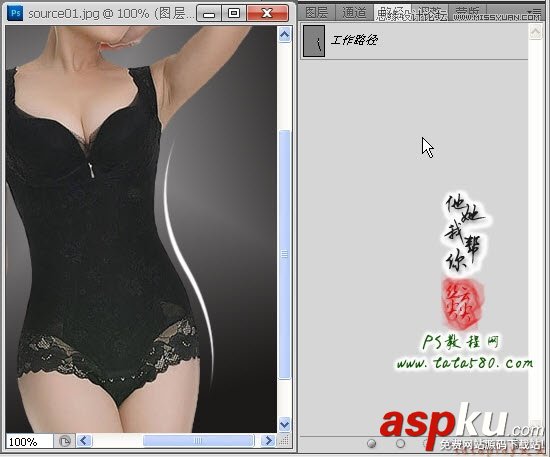The height and width of the screenshot is (457, 550).
Task: Click document vertical scrollbar up arrow
Action: pos(284,34)
